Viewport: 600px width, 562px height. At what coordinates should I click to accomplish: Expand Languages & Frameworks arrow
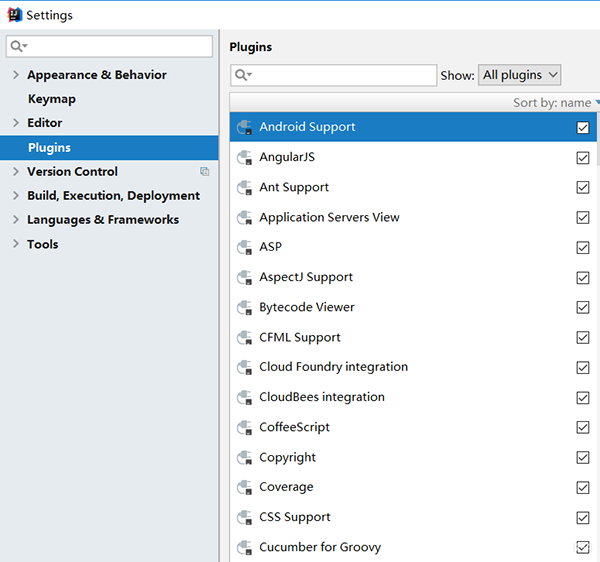coord(16,220)
